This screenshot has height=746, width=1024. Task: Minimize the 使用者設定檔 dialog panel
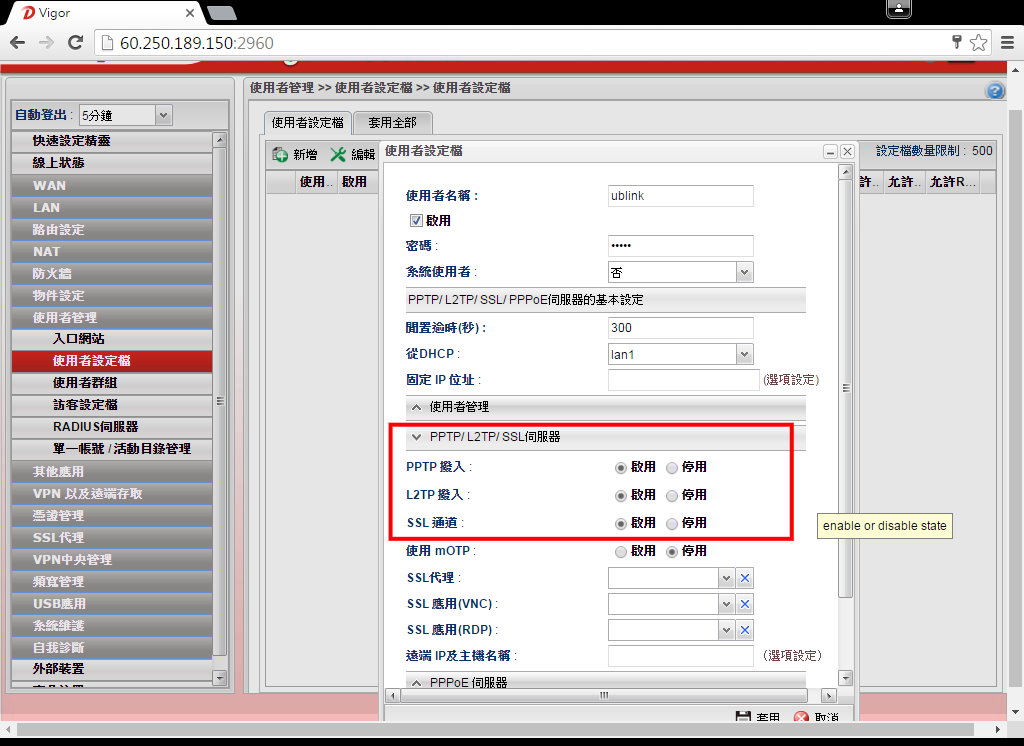(829, 152)
